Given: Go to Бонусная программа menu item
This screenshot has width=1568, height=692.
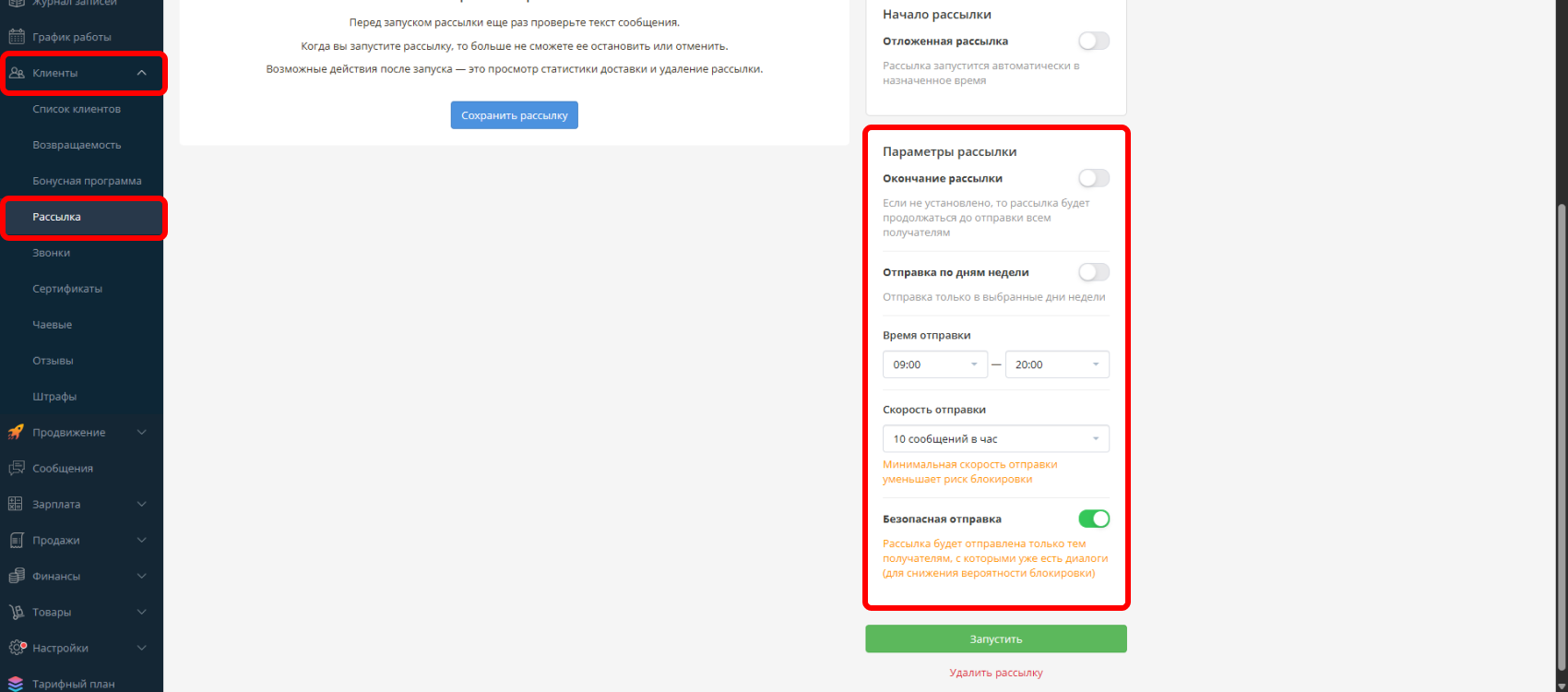Looking at the screenshot, I should coord(87,181).
